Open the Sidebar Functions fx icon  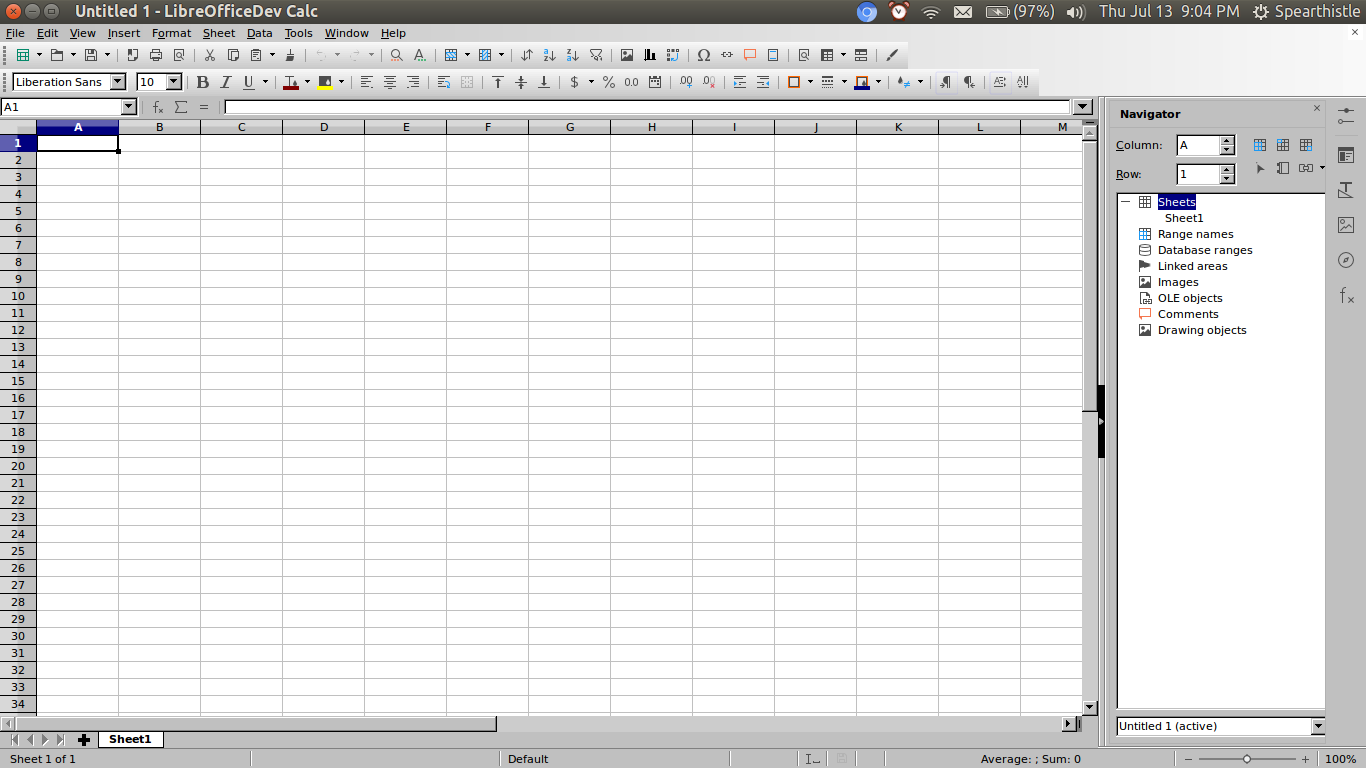pos(1346,295)
